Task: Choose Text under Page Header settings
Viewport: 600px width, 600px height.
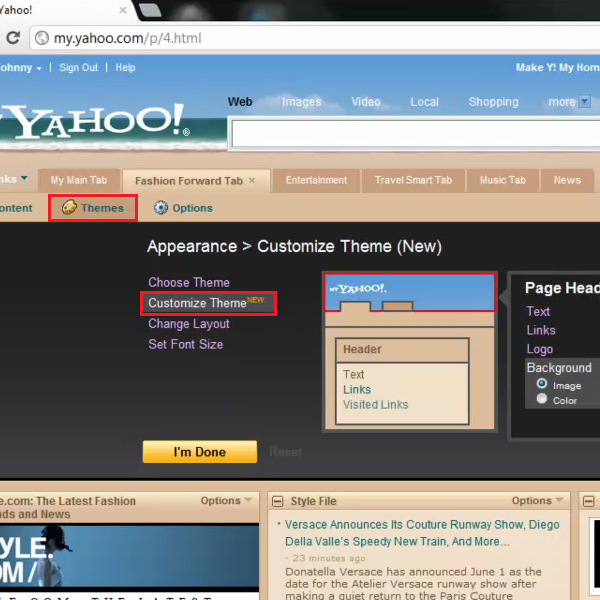Action: (538, 311)
